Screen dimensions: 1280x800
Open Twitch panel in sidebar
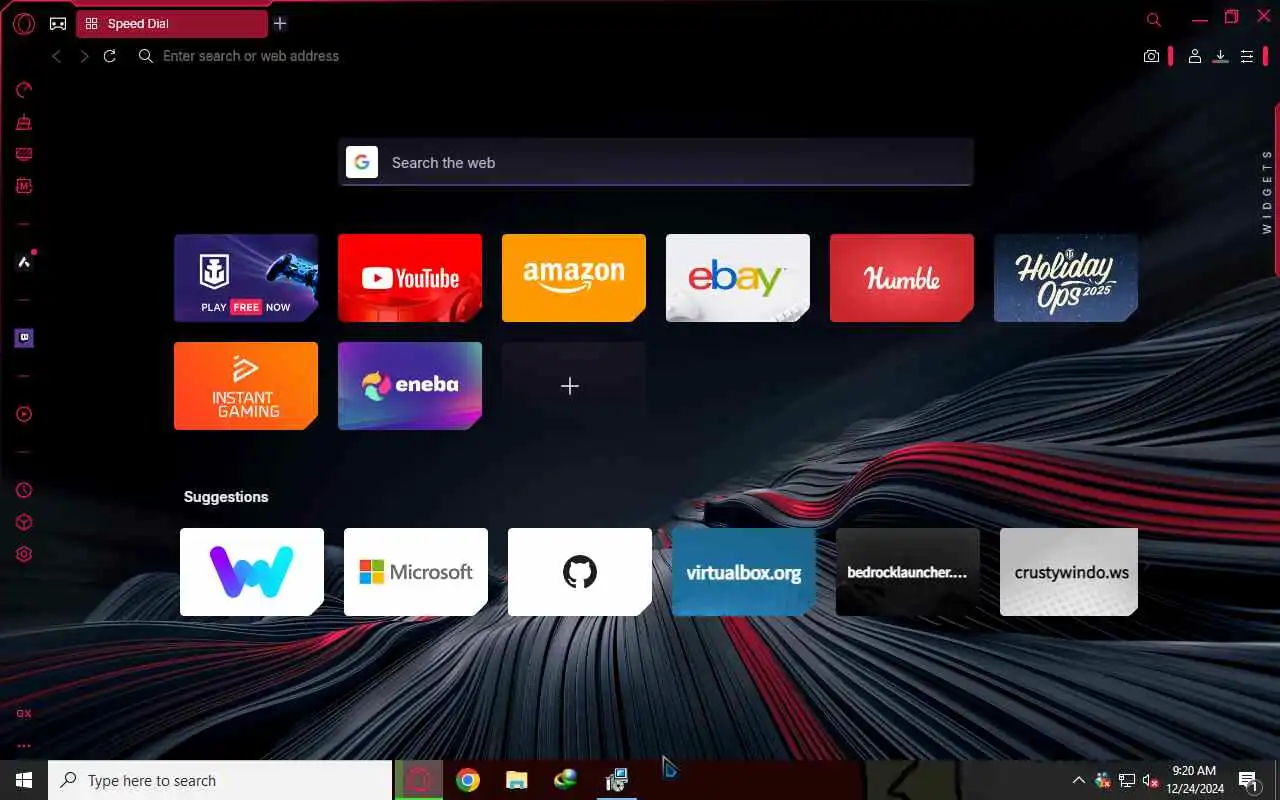[24, 338]
